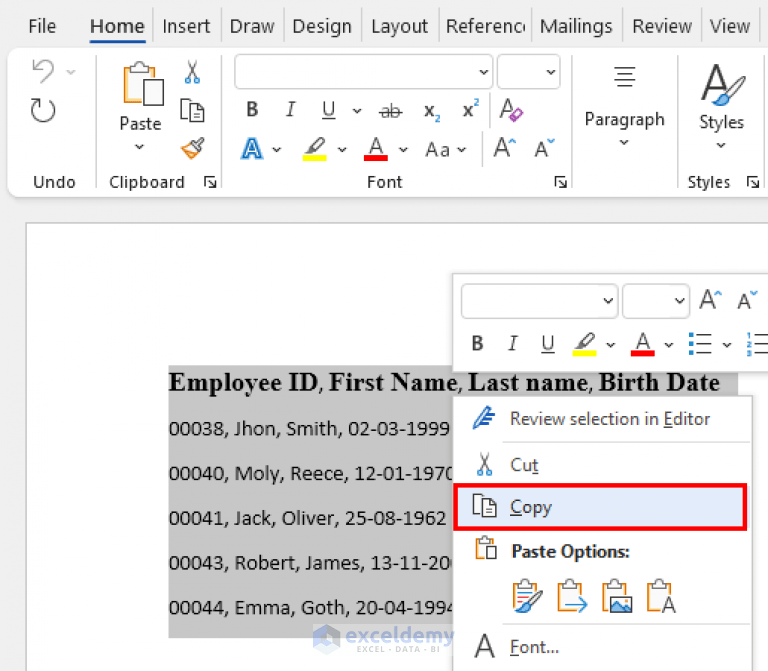Open ribbon font name combo box
The width and height of the screenshot is (768, 671).
click(x=363, y=72)
